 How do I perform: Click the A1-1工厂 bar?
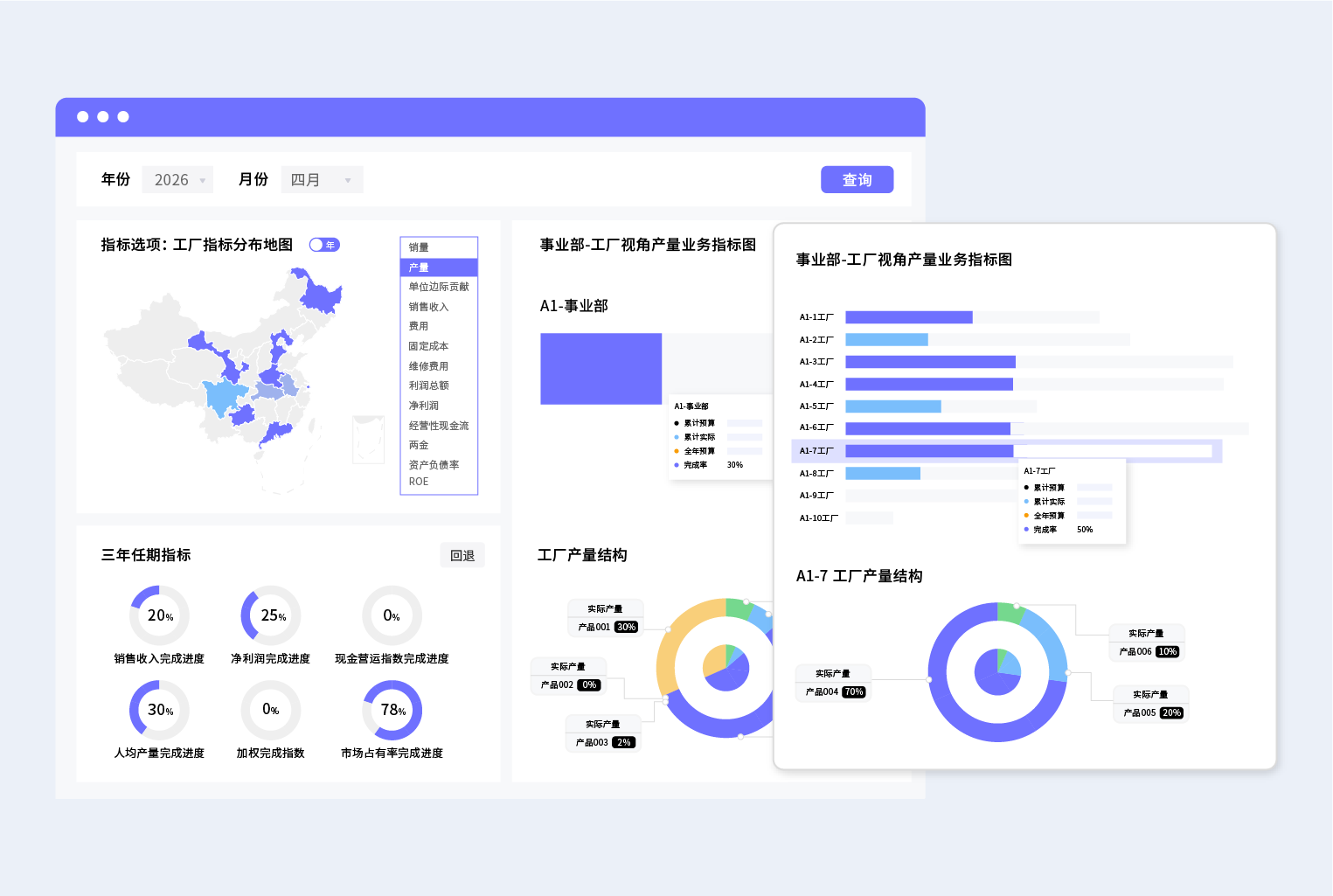click(x=908, y=317)
